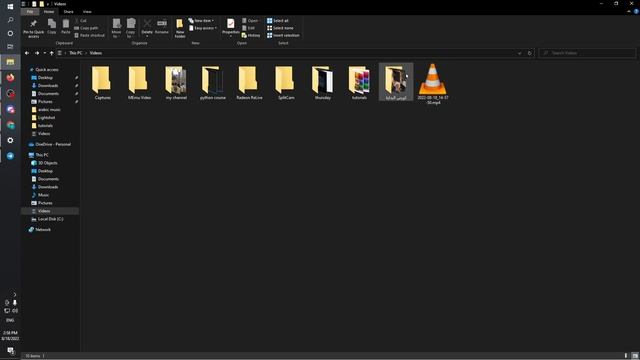Viewport: 640px width, 360px height.
Task: Select the thursday folder
Action: 322,82
